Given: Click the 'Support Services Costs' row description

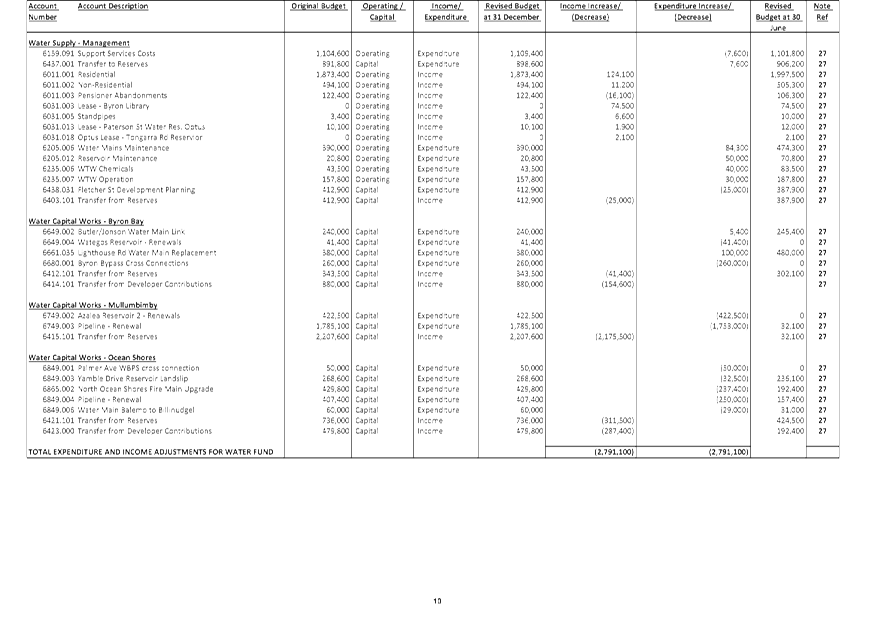Looking at the screenshot, I should point(116,54).
